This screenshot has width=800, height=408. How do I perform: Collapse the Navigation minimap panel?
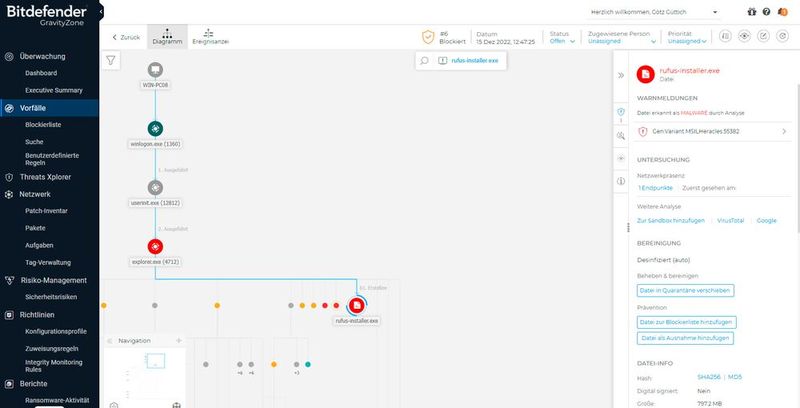tap(109, 341)
